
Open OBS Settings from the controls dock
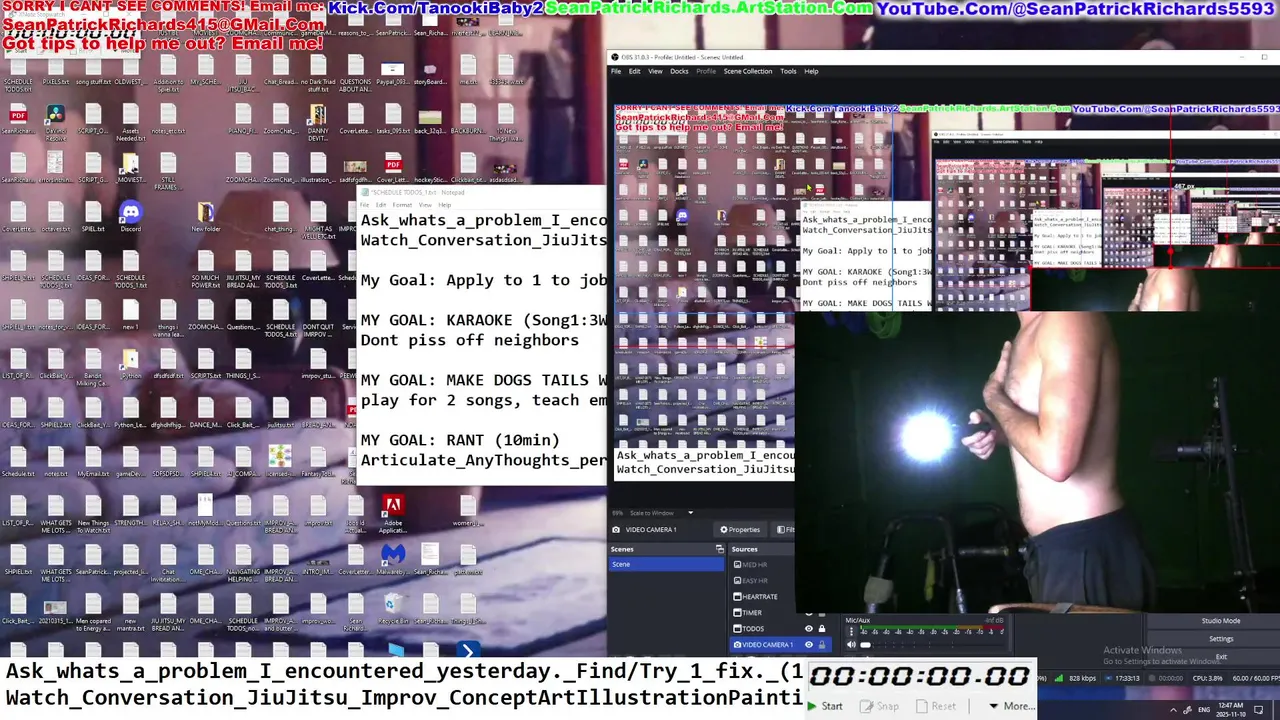click(x=1220, y=639)
